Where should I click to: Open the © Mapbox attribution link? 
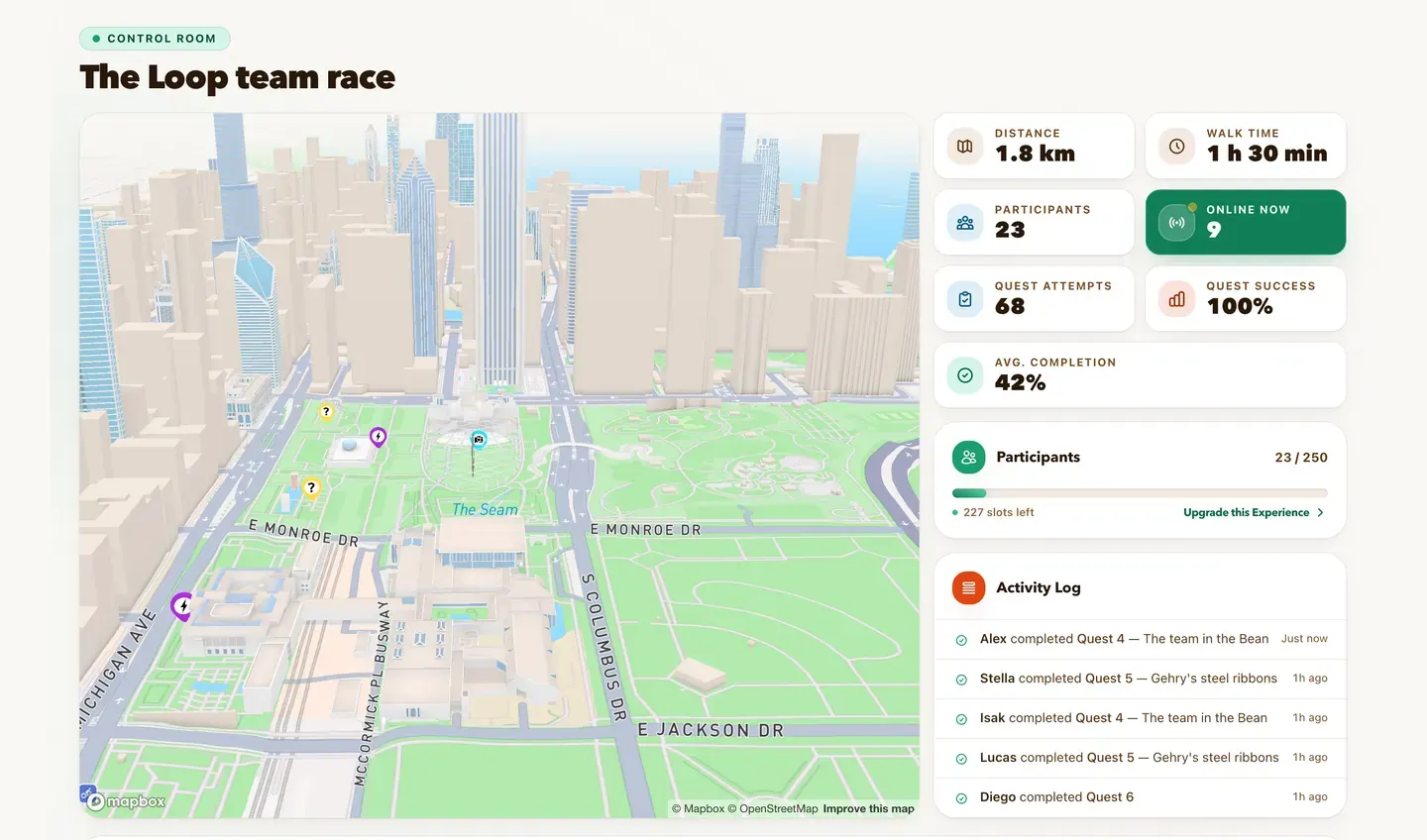point(698,808)
